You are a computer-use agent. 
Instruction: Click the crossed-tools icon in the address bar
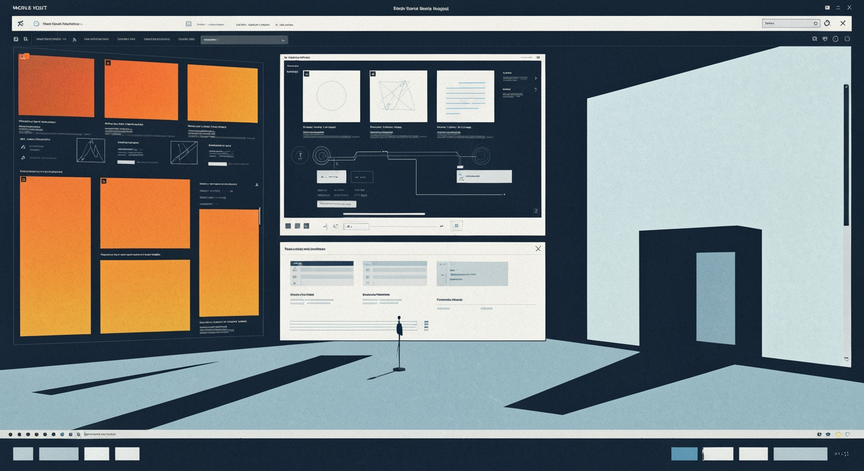click(20, 24)
